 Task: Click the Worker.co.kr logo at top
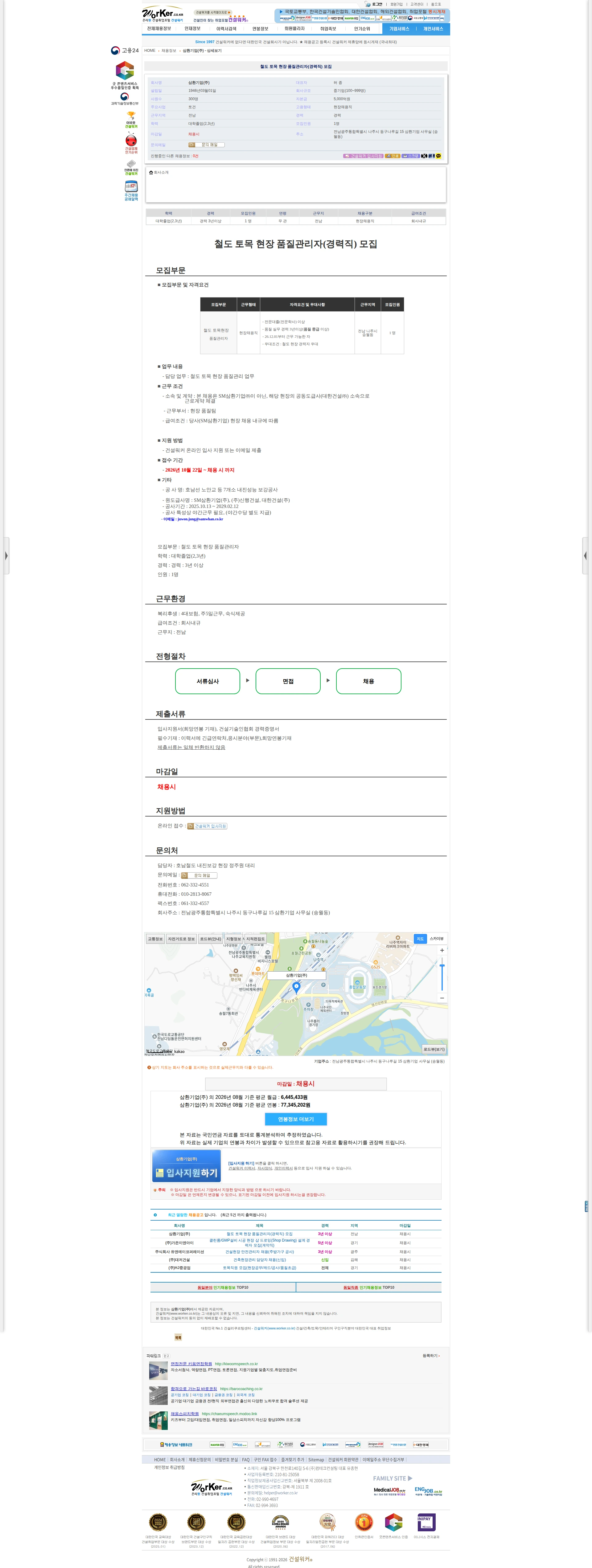(162, 14)
